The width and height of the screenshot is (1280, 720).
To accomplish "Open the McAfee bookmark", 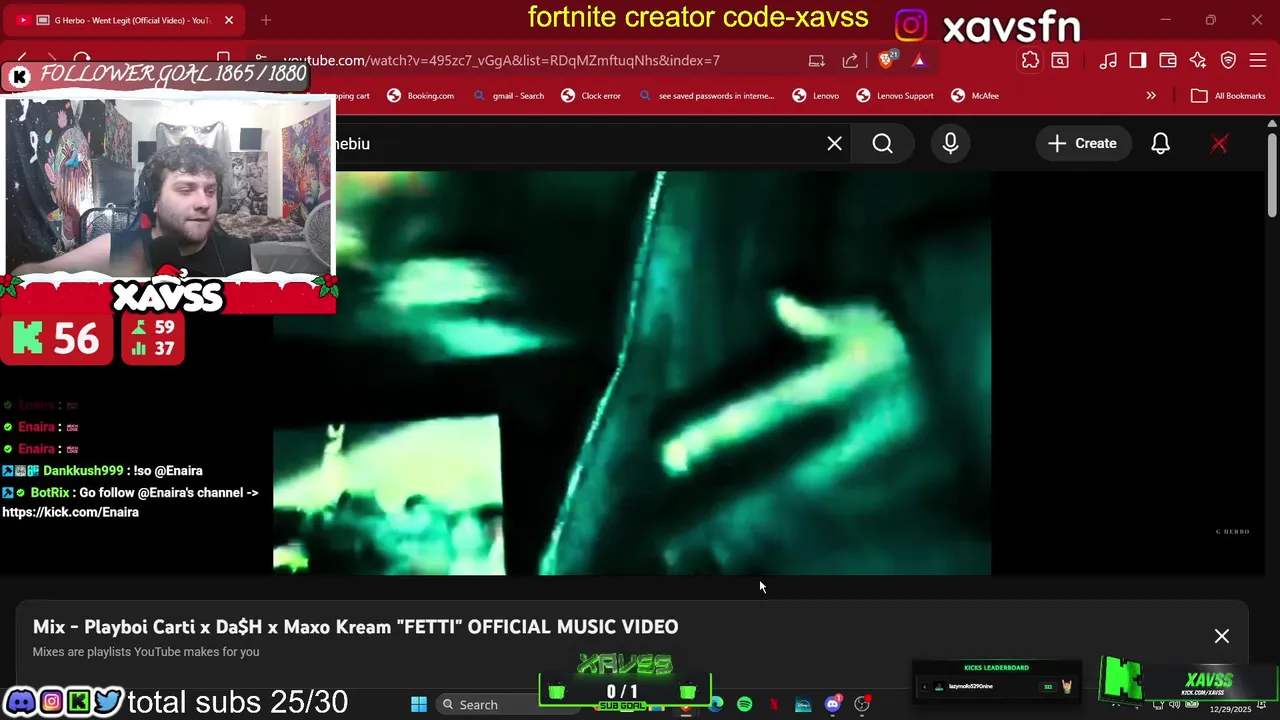I will click(x=975, y=96).
